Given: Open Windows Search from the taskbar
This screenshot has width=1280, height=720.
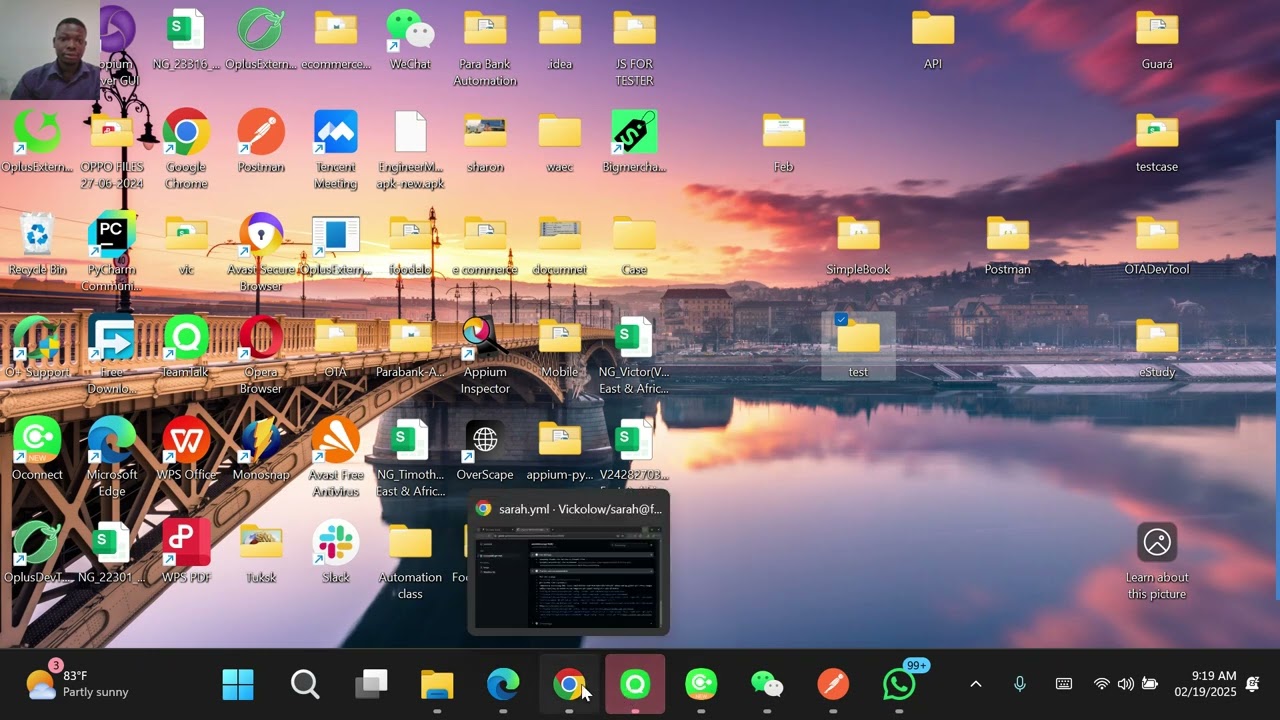Looking at the screenshot, I should 305,685.
